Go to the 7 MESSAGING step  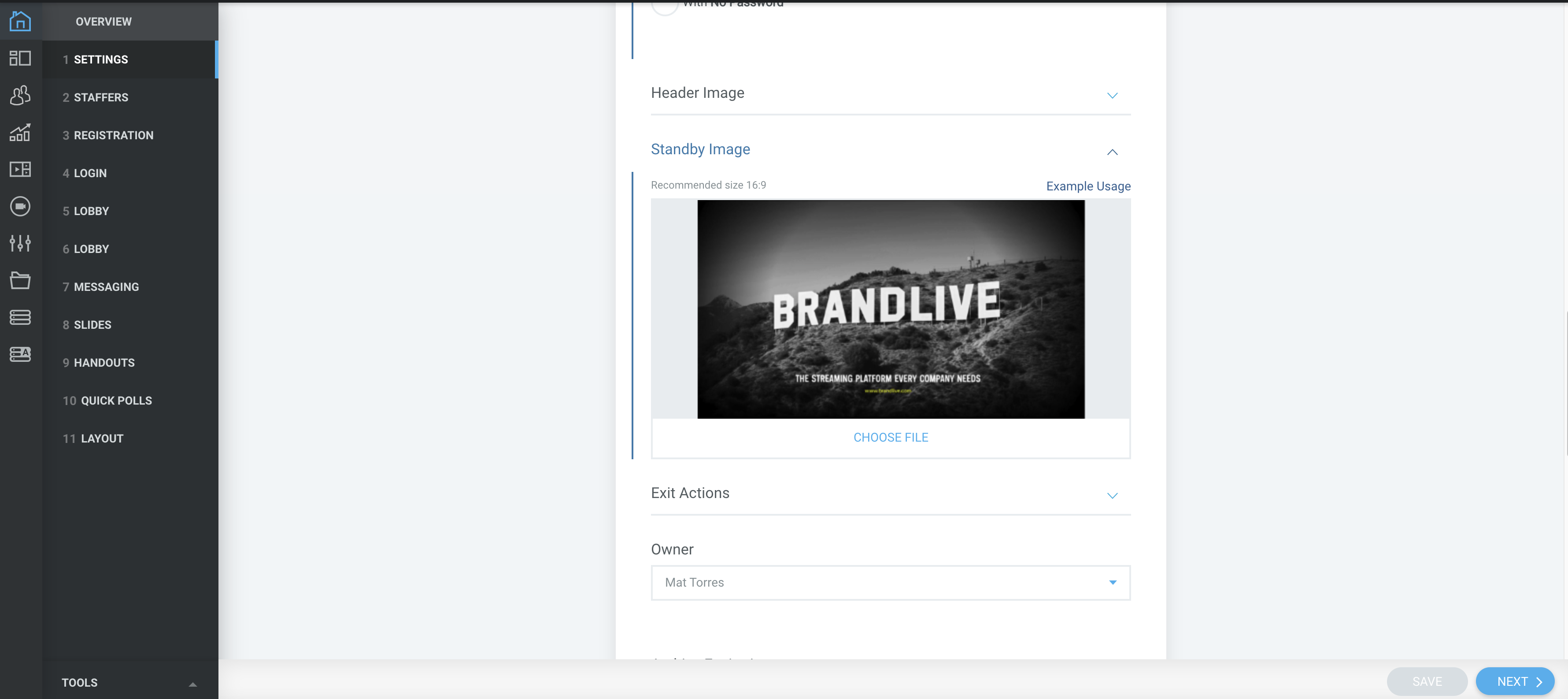pos(130,287)
